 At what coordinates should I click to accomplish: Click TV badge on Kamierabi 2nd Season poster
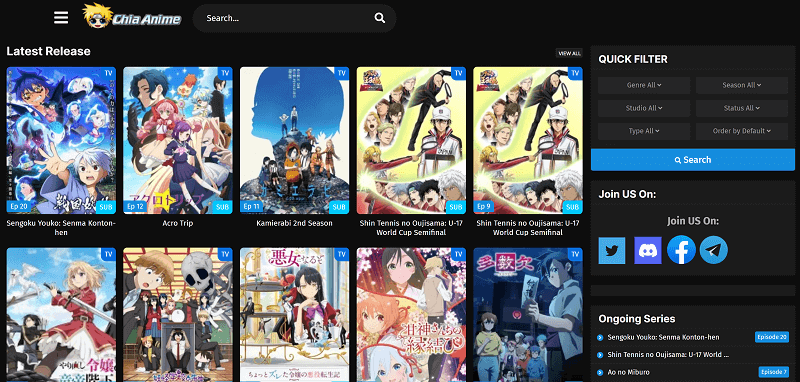(342, 73)
